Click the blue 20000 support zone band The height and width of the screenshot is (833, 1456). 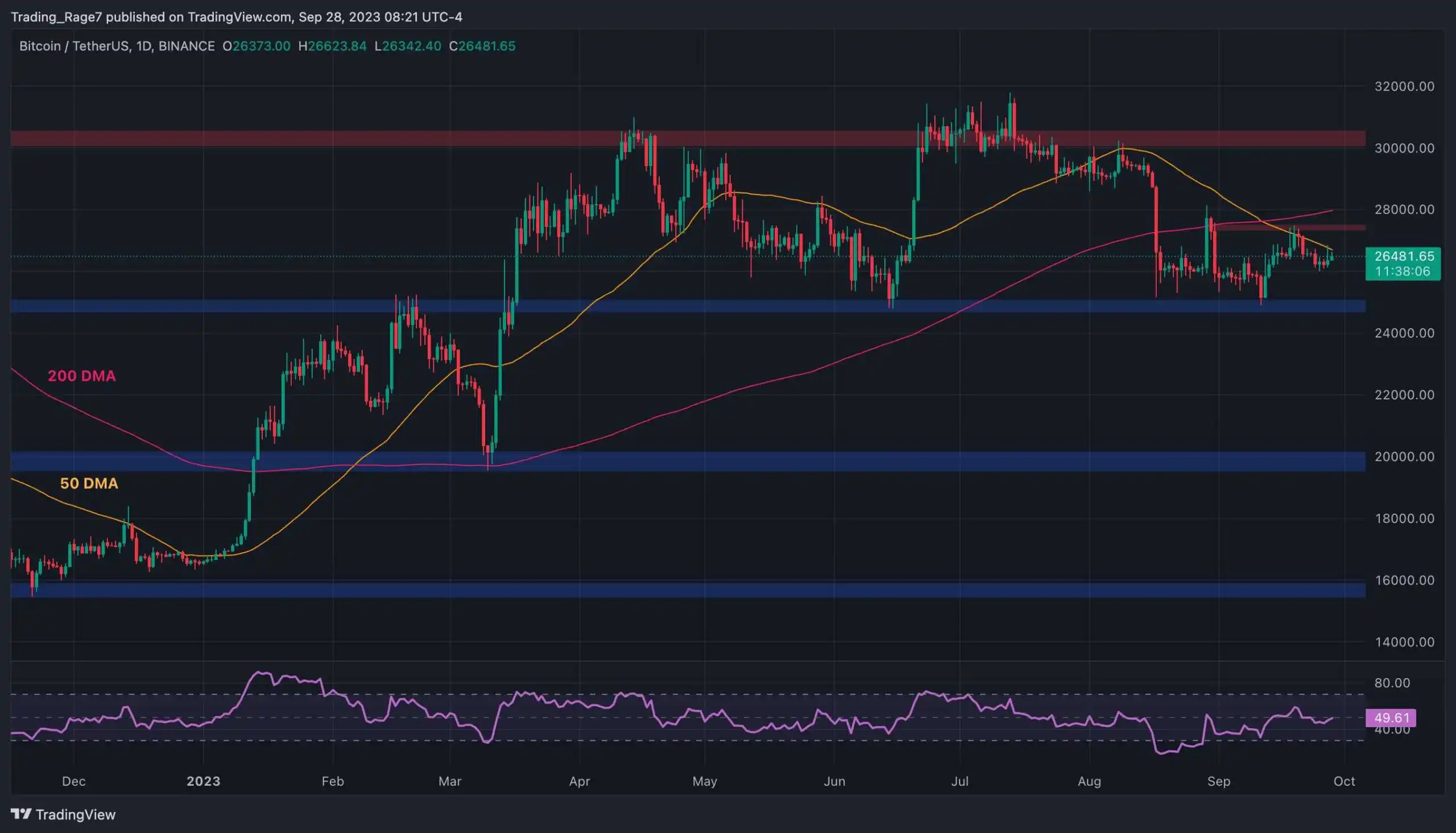tap(688, 461)
